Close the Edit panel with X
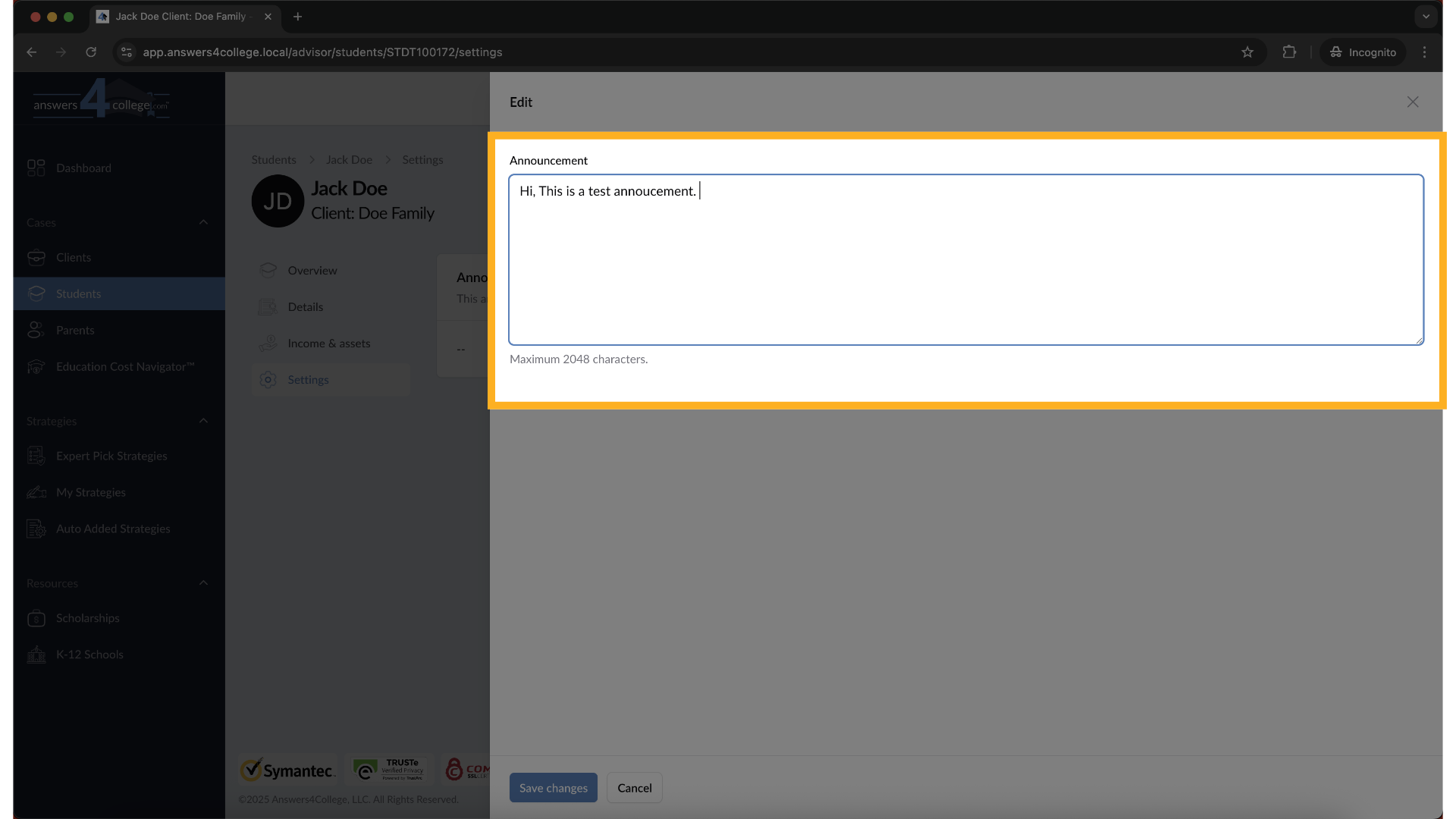 pos(1412,102)
